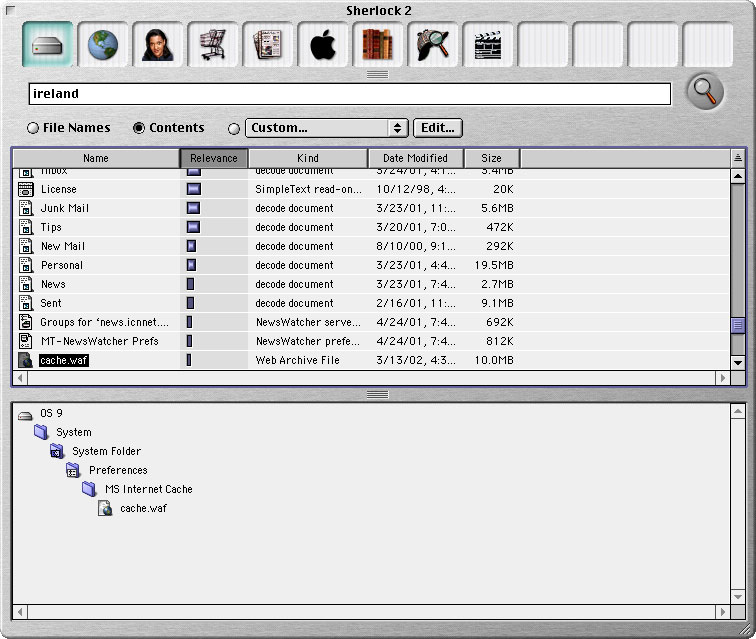Open the My Channel detective hat icon
The height and width of the screenshot is (639, 756).
tap(432, 44)
